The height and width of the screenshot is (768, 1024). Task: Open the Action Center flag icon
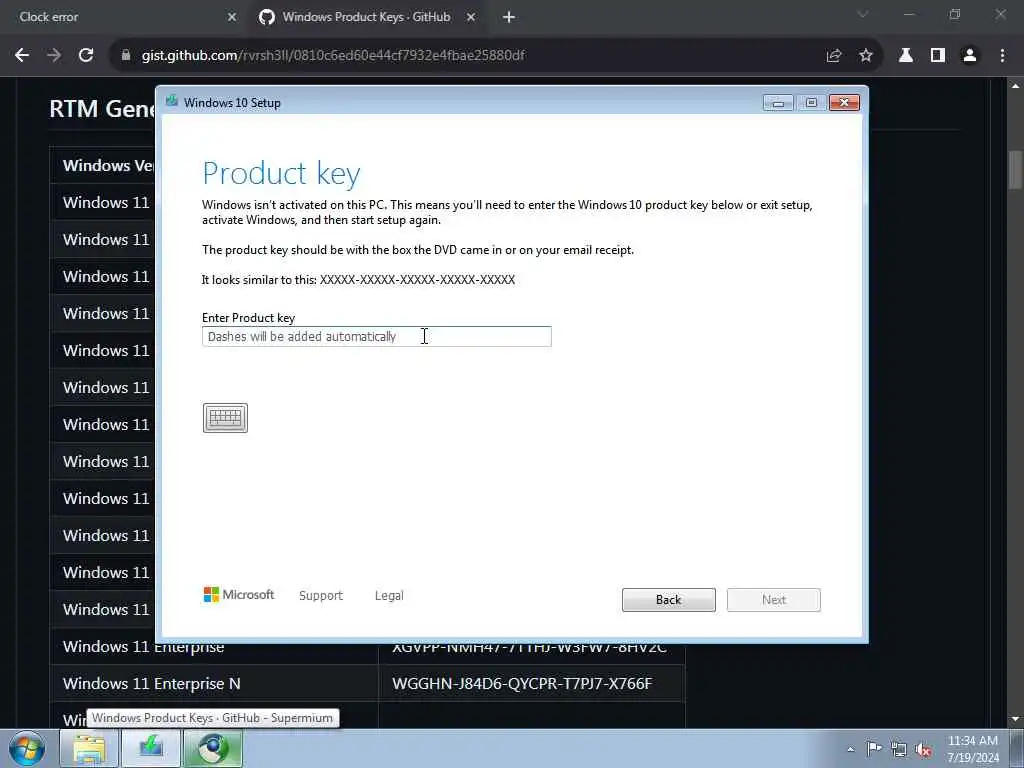[x=874, y=748]
